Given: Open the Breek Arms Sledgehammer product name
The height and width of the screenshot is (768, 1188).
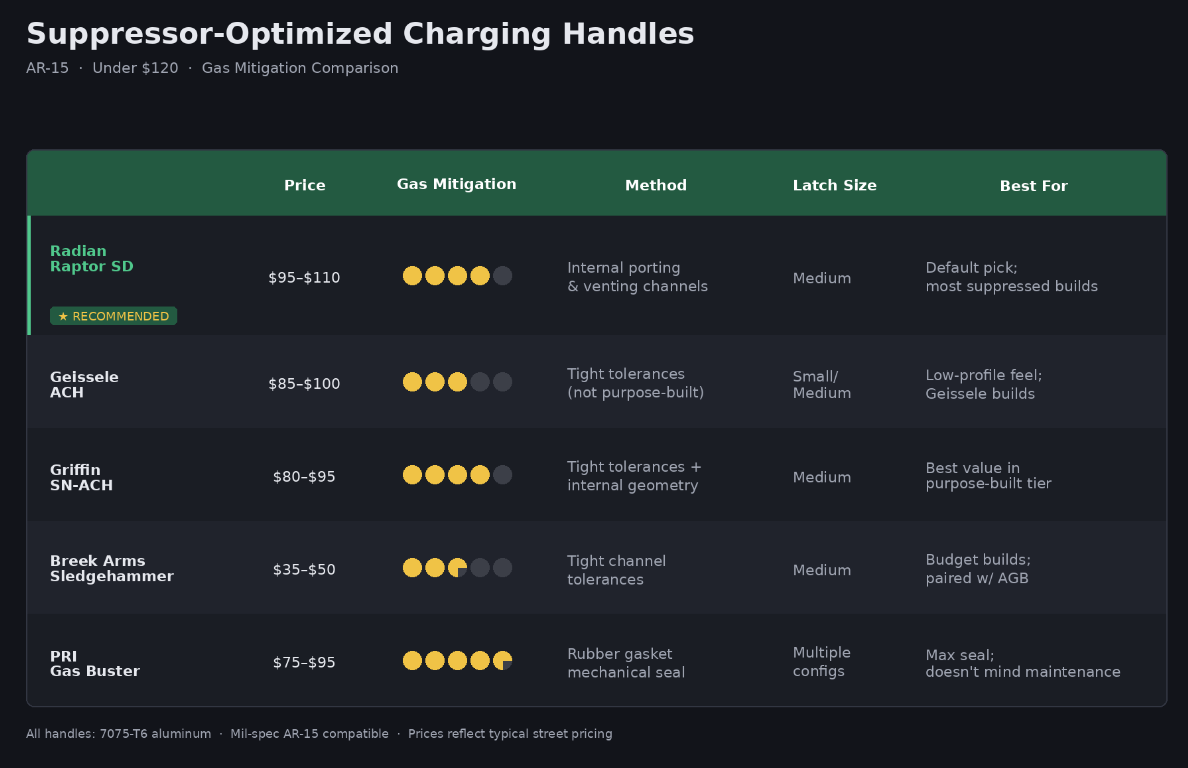Looking at the screenshot, I should coord(111,568).
